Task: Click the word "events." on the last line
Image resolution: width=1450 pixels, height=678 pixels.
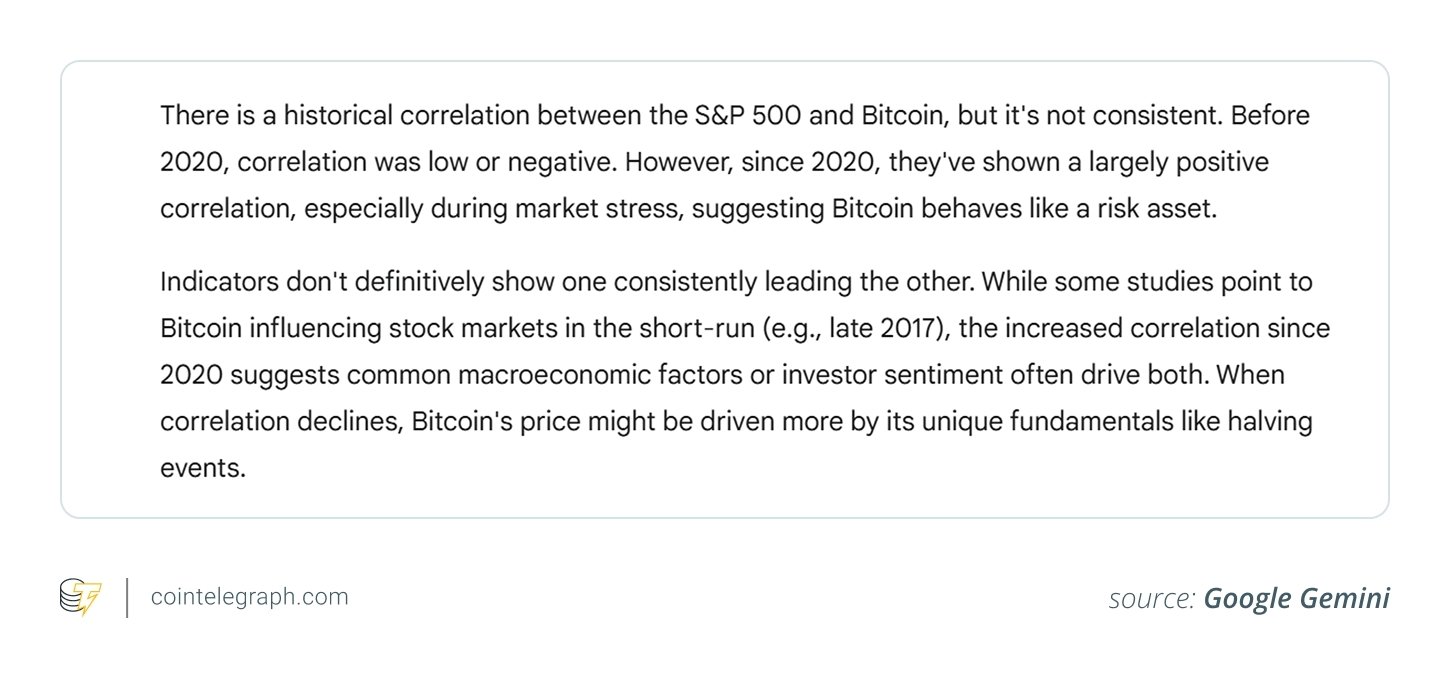Action: tap(202, 468)
